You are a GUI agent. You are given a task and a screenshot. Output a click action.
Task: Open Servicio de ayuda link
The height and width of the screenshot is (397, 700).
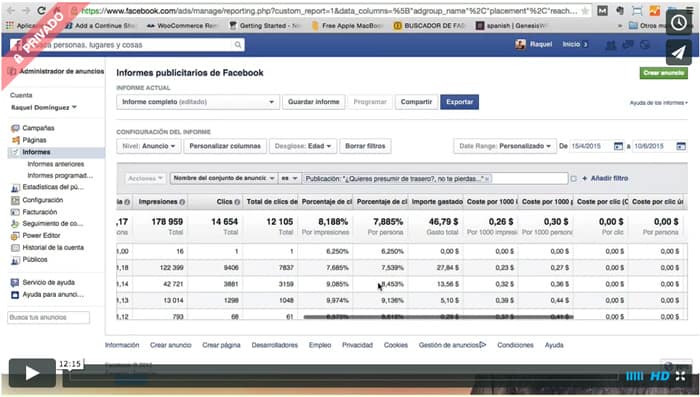(49, 283)
